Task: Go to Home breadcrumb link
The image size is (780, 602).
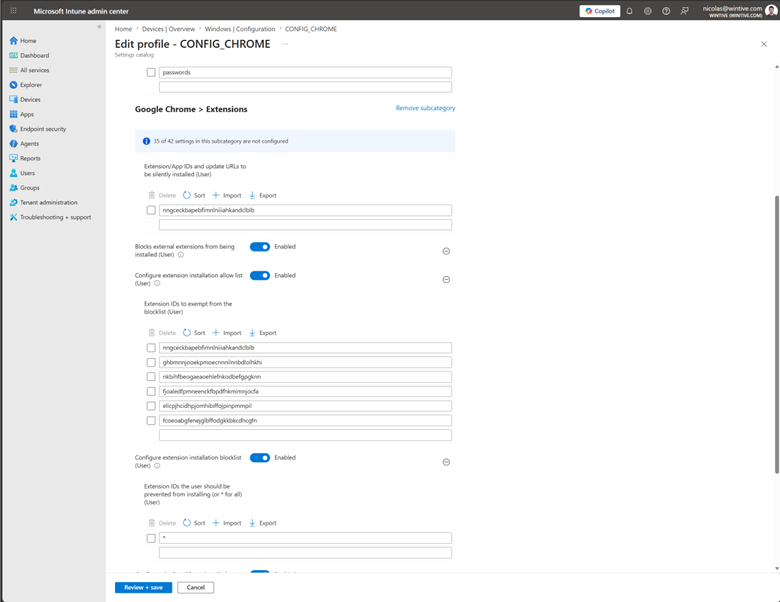Action: click(x=123, y=29)
